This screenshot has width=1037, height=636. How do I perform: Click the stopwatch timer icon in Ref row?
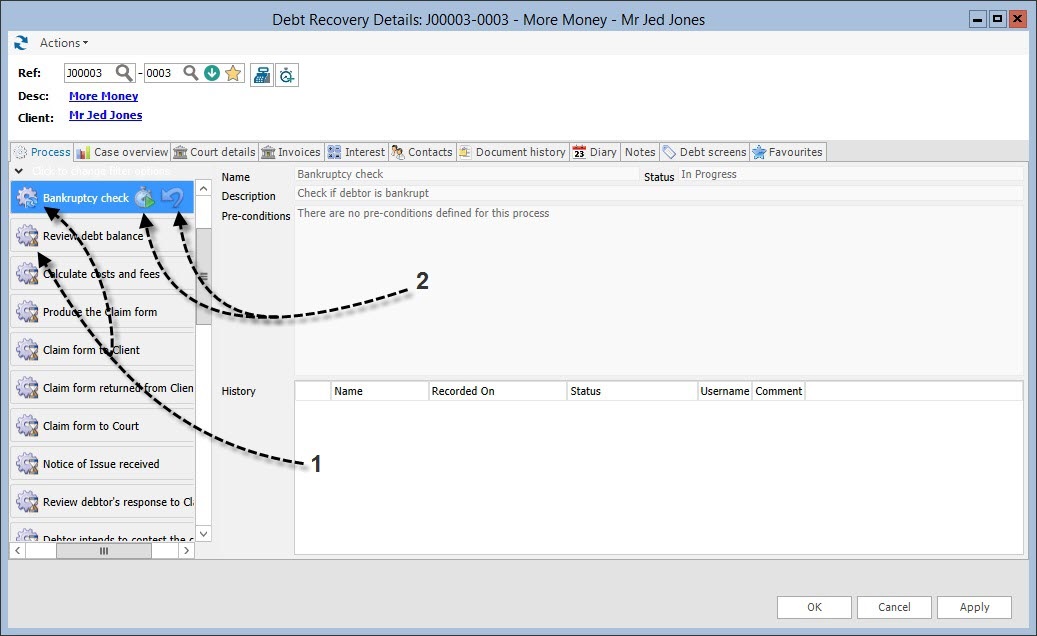[287, 74]
